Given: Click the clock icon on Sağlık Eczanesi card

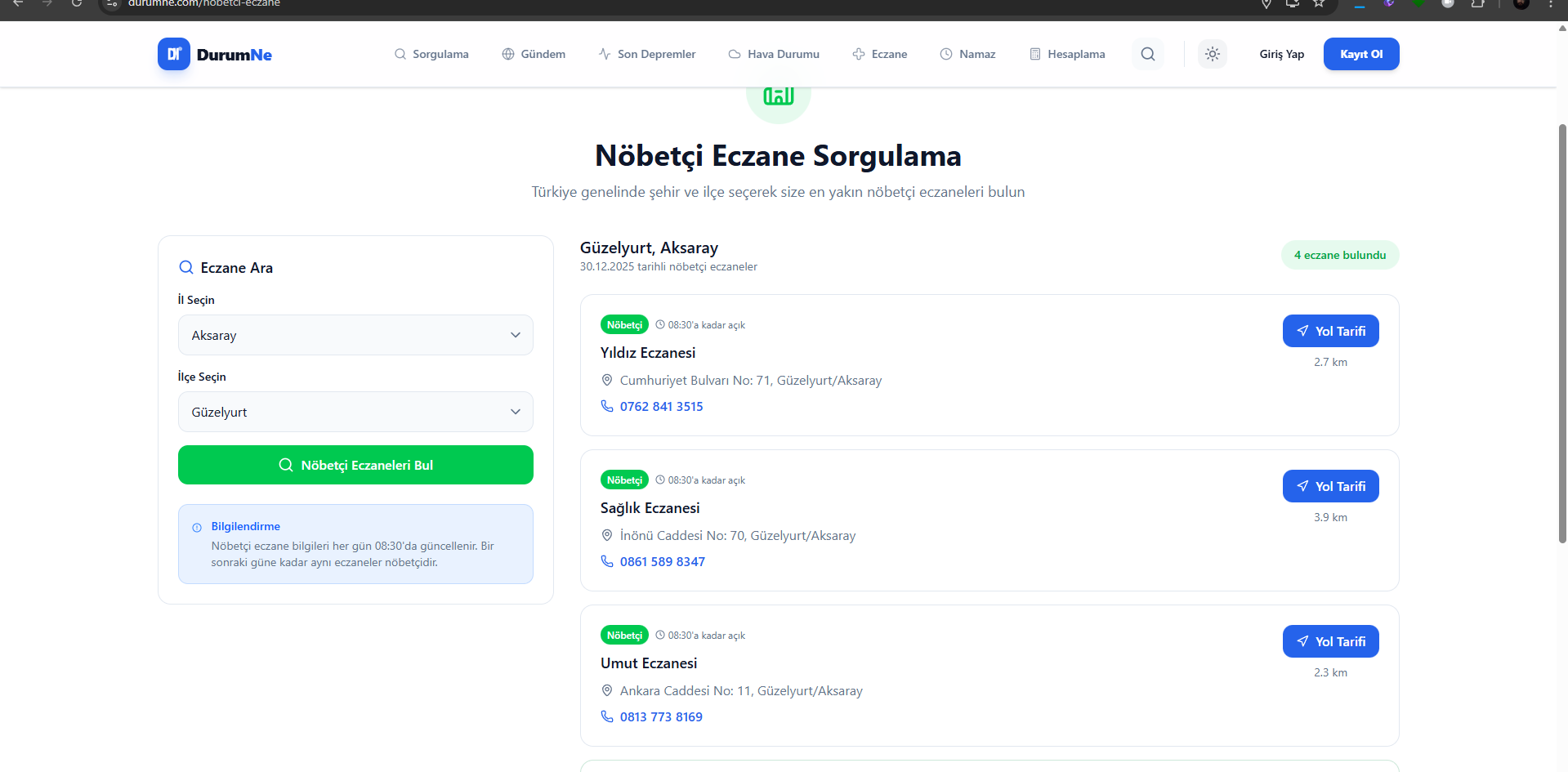Looking at the screenshot, I should [x=660, y=480].
